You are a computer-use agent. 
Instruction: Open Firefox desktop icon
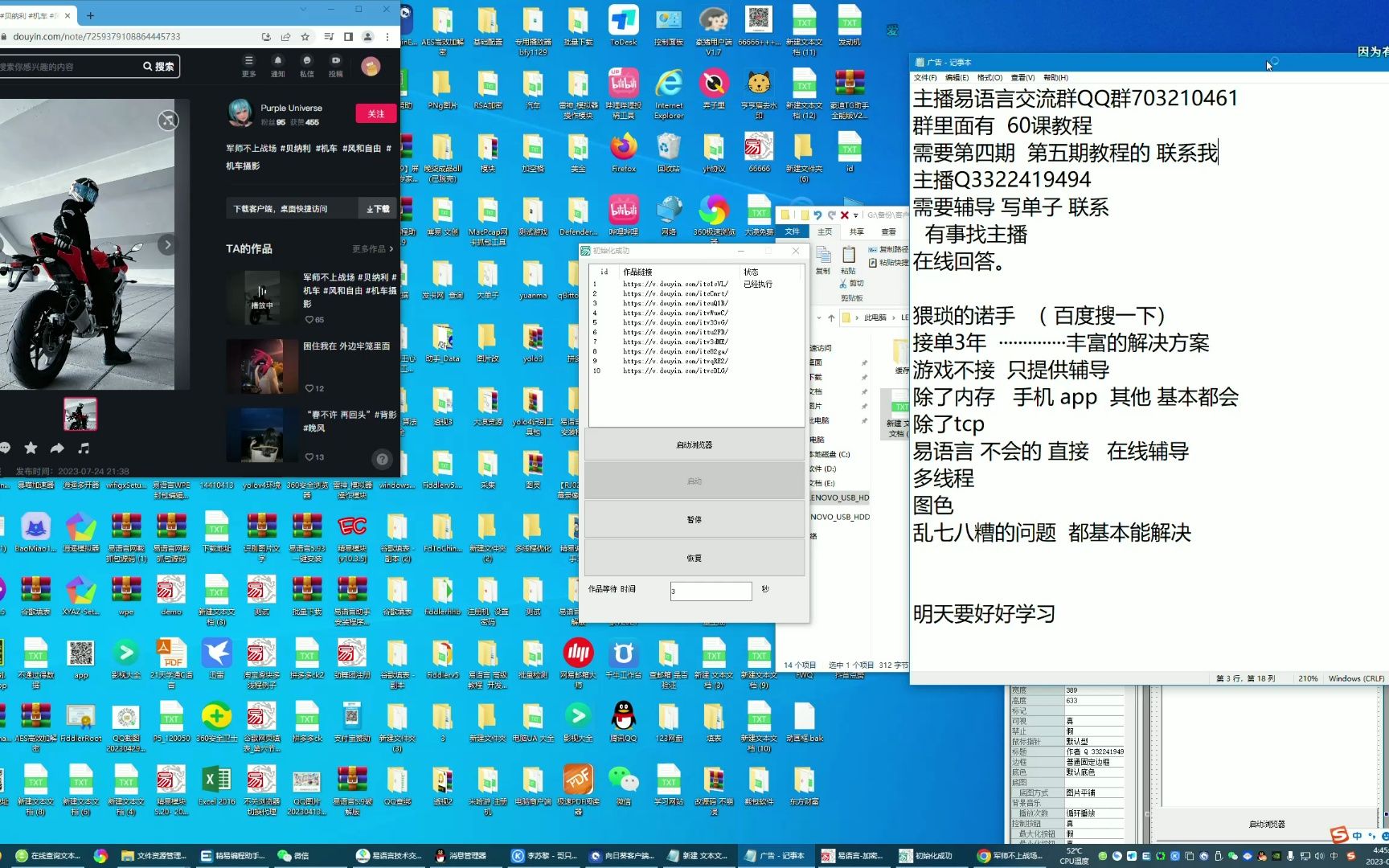(623, 154)
